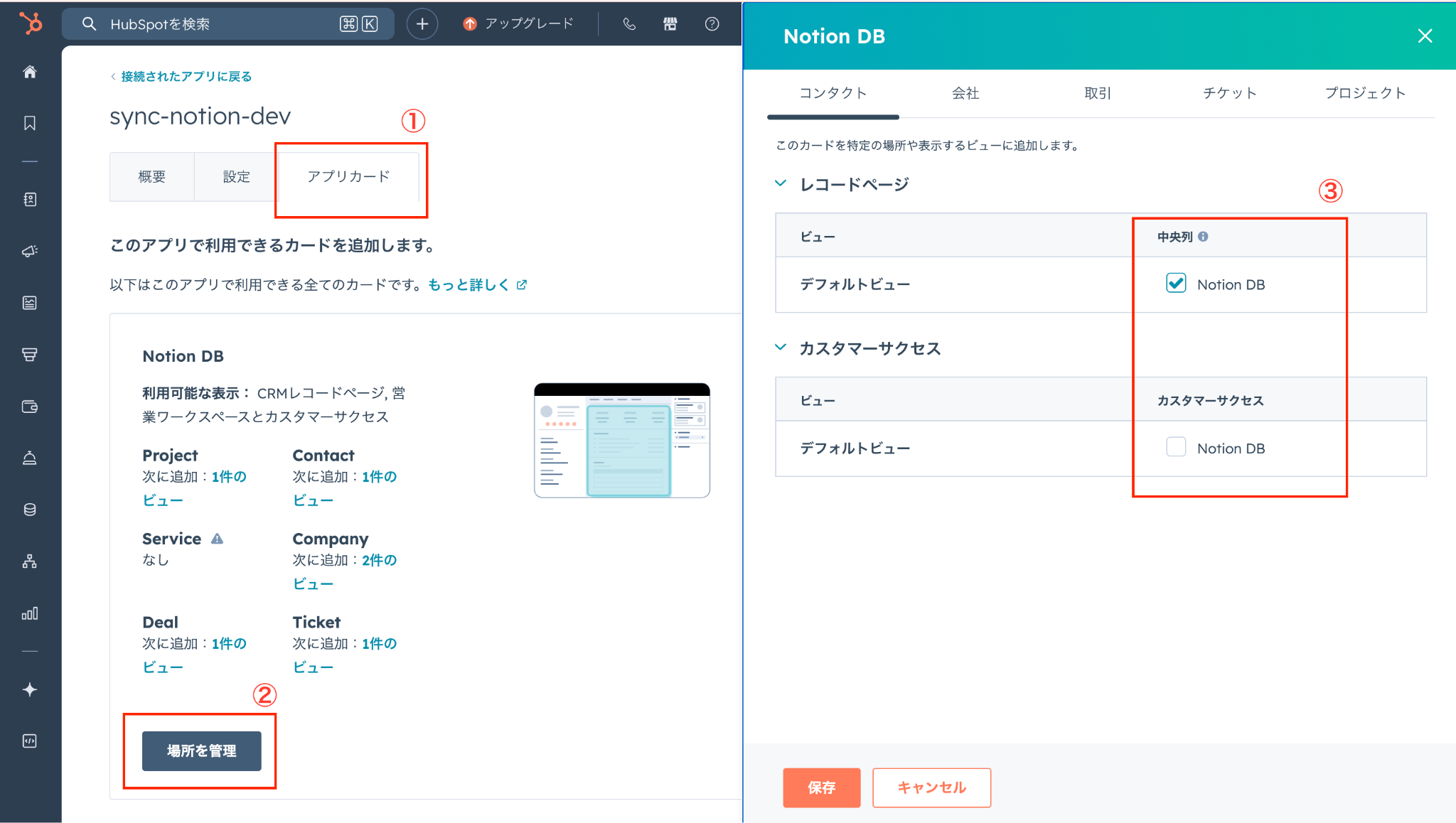
Task: Open the Help question mark icon
Action: [x=712, y=23]
